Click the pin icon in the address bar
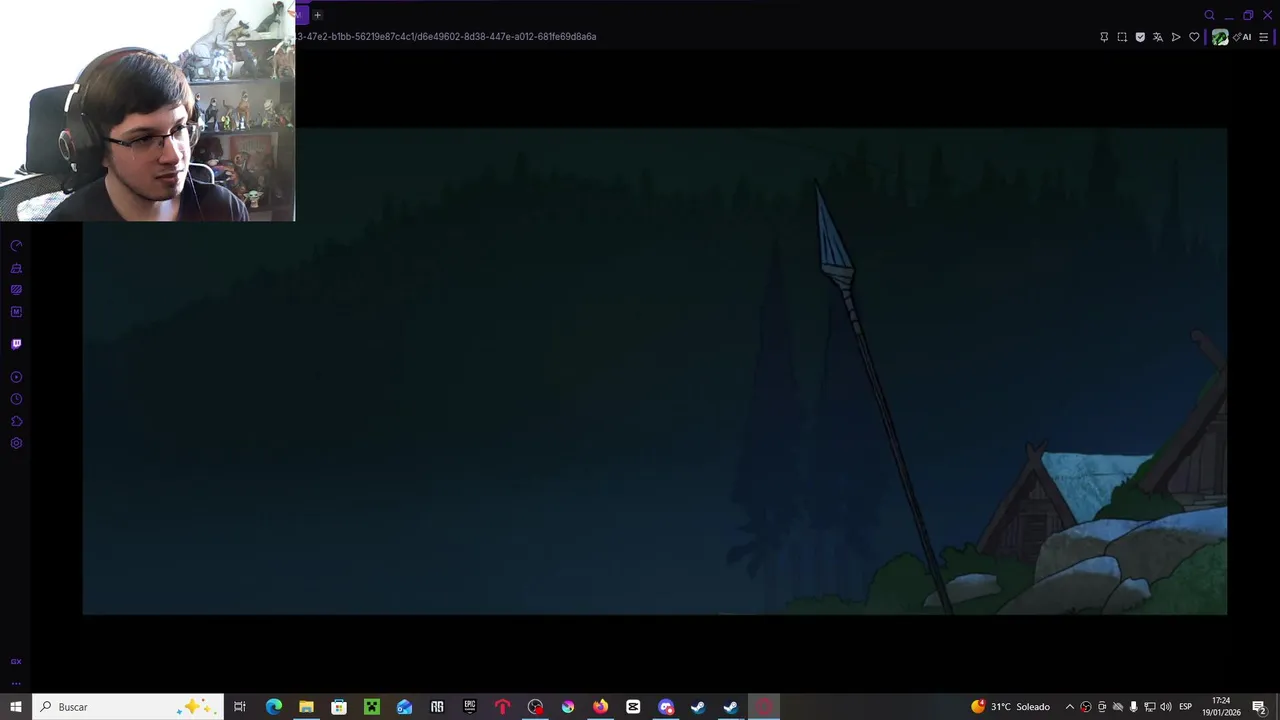This screenshot has height=720, width=1280. tap(1104, 37)
